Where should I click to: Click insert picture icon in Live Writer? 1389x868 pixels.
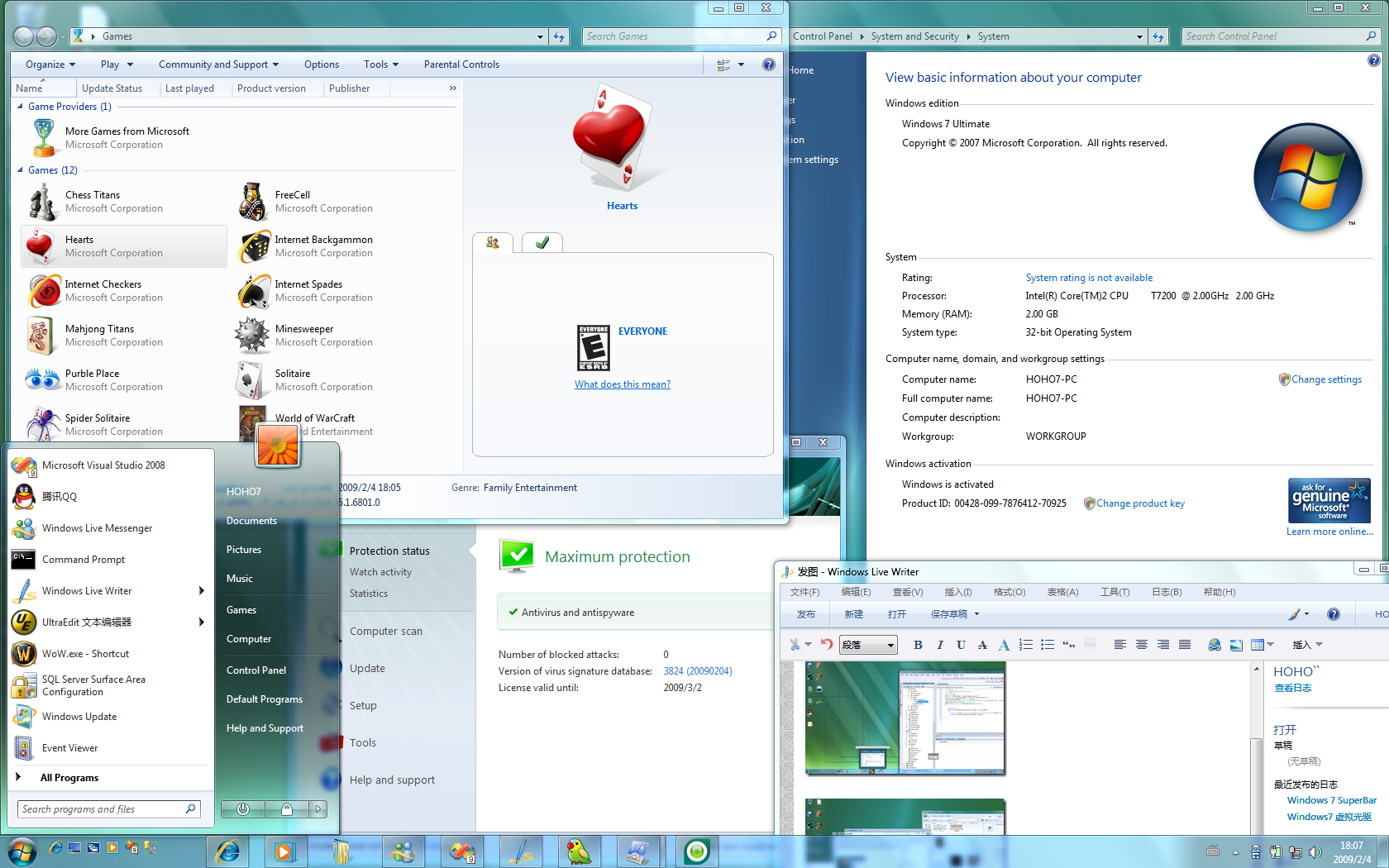coord(1236,645)
